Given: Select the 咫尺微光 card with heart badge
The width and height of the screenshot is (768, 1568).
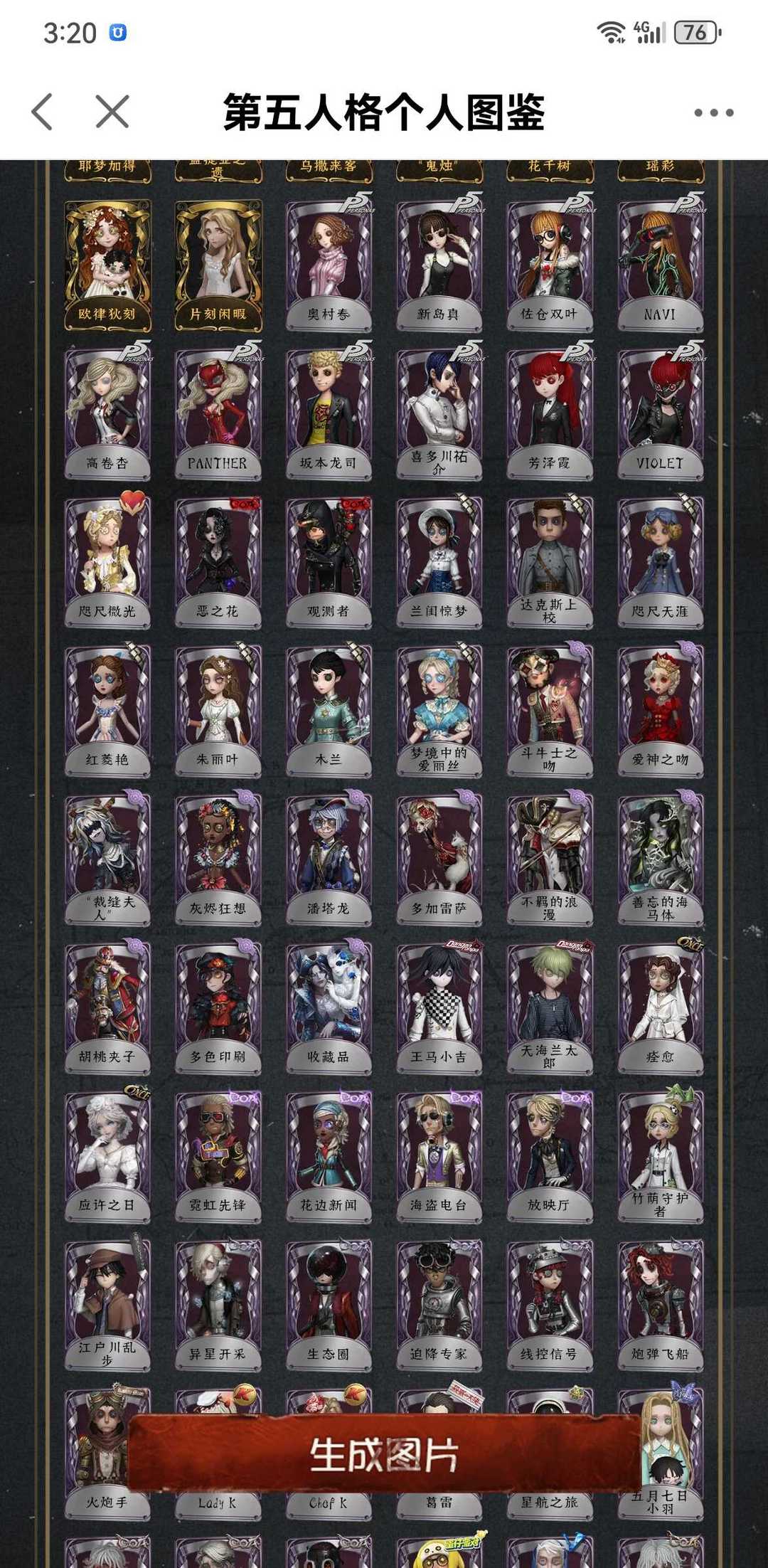Looking at the screenshot, I should click(x=107, y=563).
